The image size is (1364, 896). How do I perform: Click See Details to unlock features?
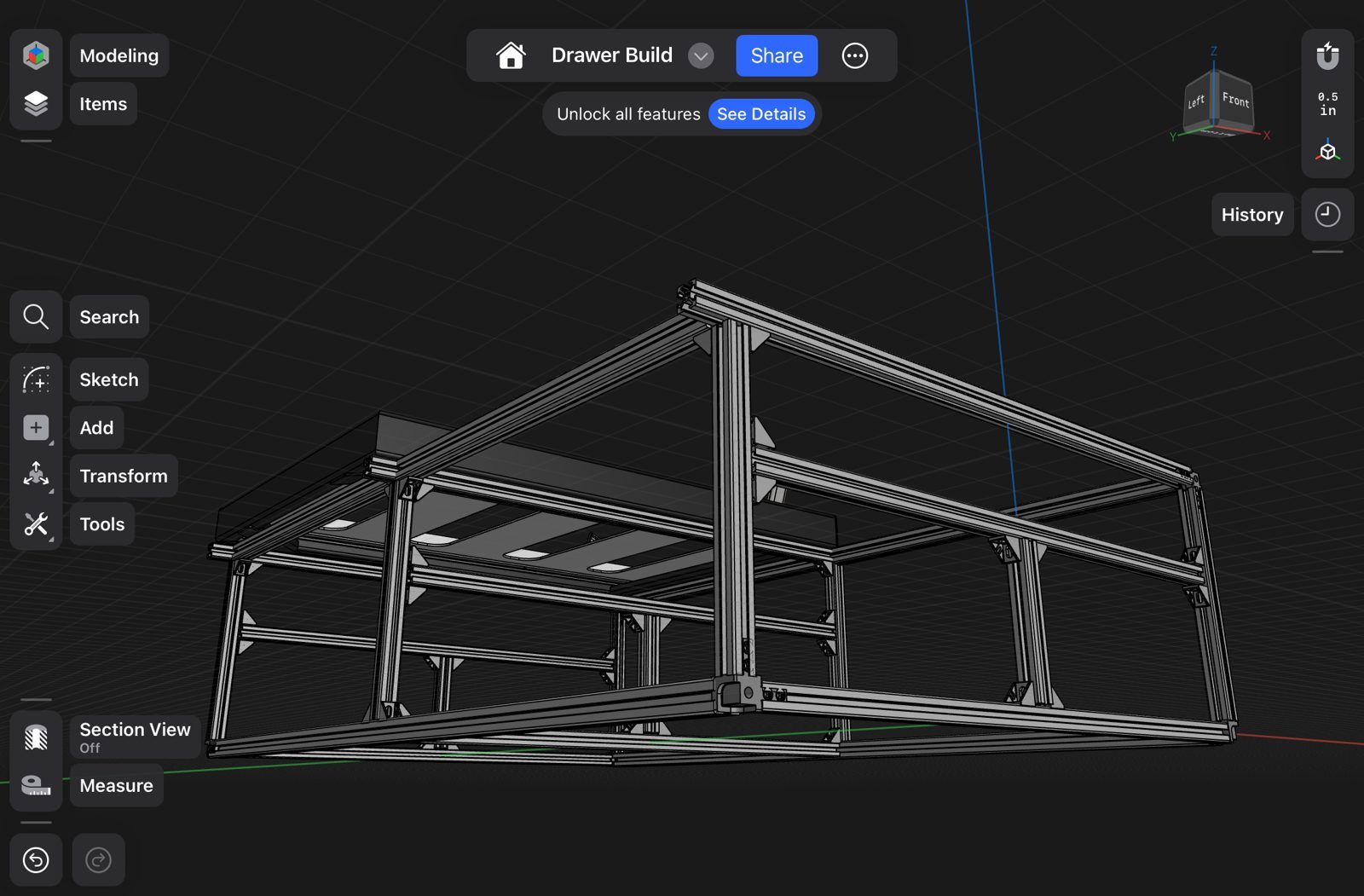click(x=761, y=114)
